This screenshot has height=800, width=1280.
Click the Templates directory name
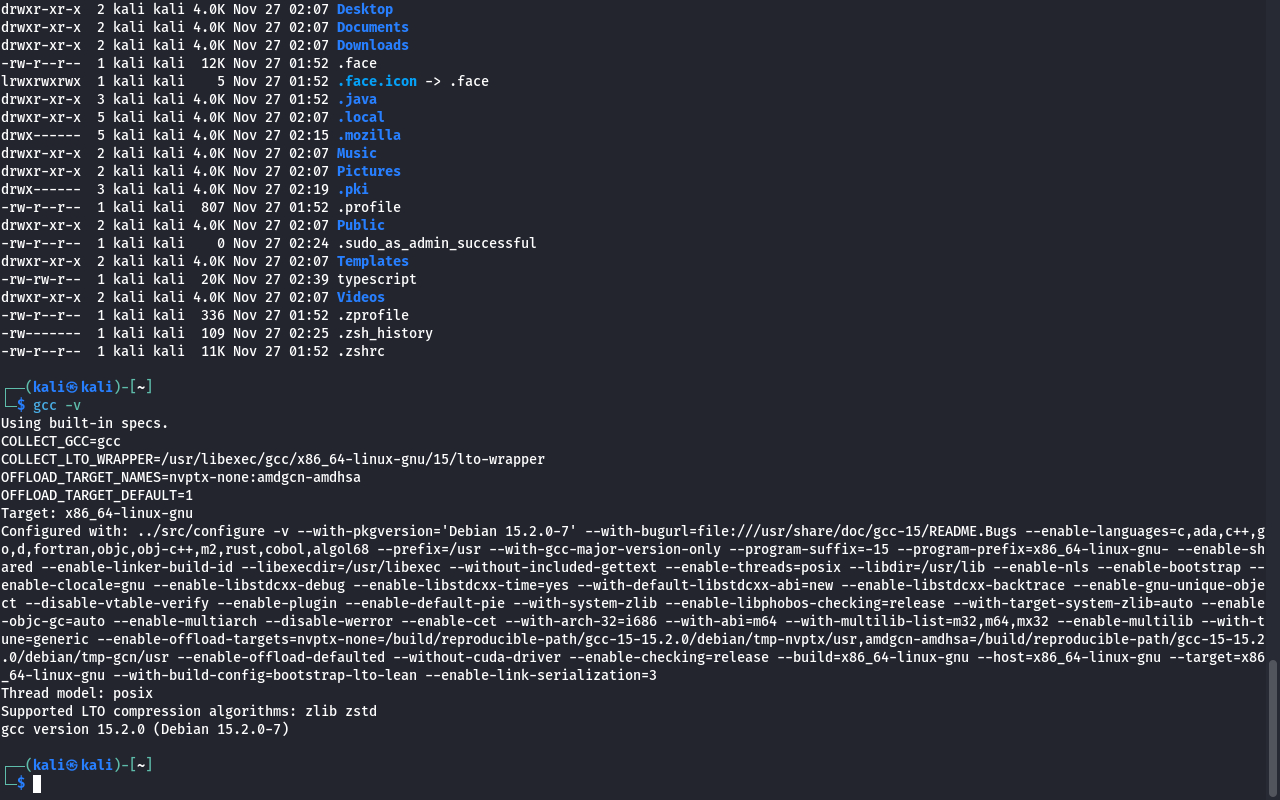(372, 261)
